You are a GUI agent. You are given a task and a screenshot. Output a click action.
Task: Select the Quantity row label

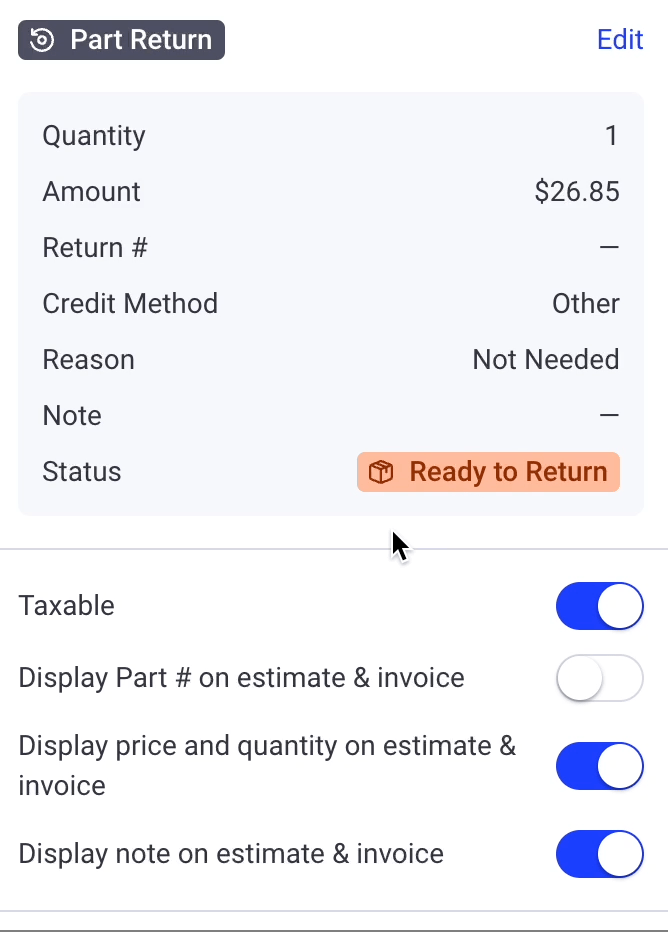pos(93,135)
